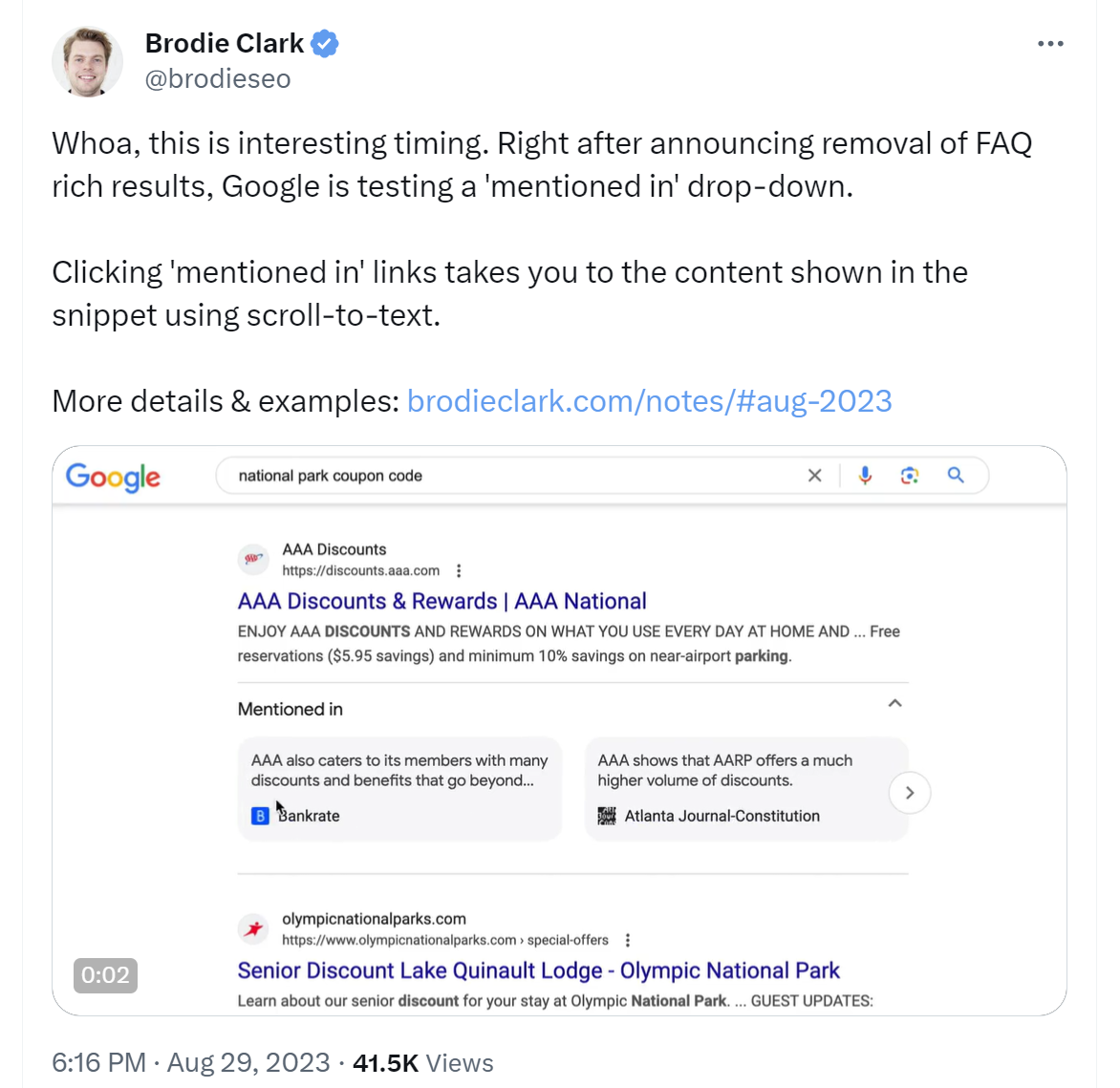Click the Google logo
Viewport: 1120px width, 1088px height.
pos(112,478)
